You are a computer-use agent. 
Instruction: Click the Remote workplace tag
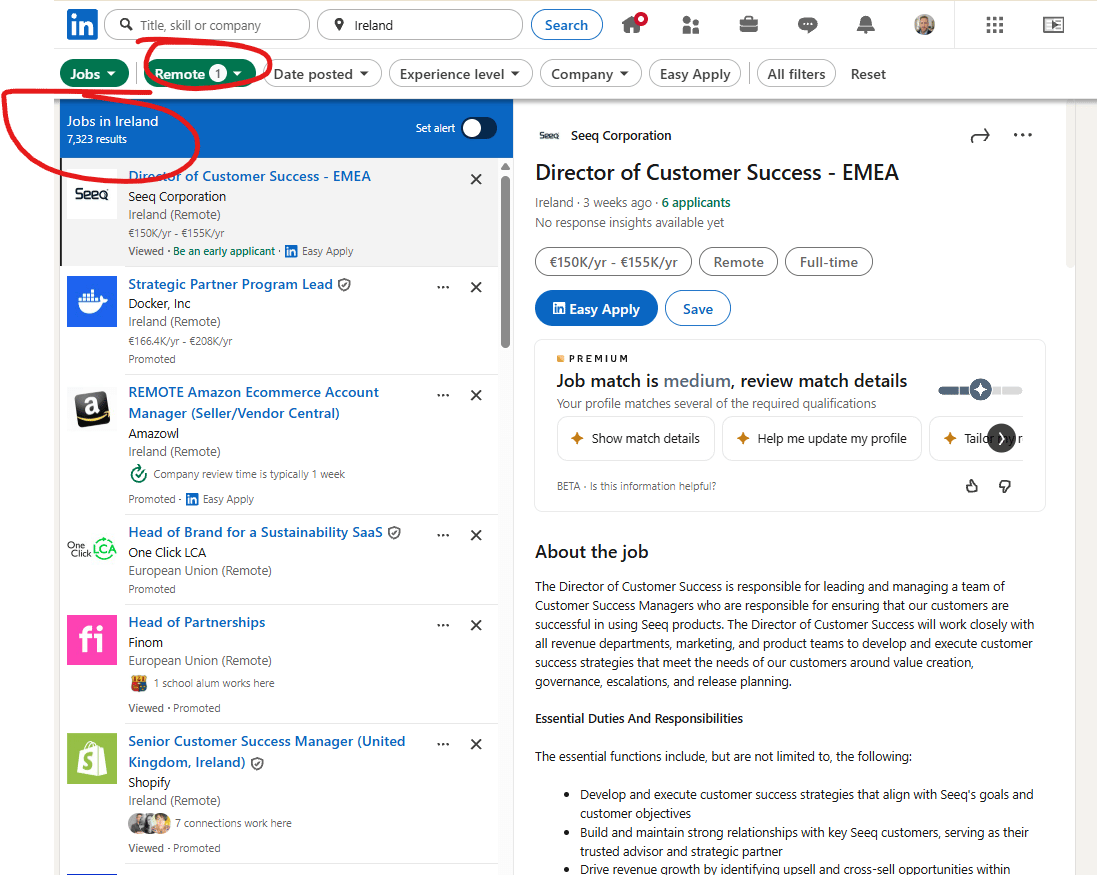[x=738, y=262]
